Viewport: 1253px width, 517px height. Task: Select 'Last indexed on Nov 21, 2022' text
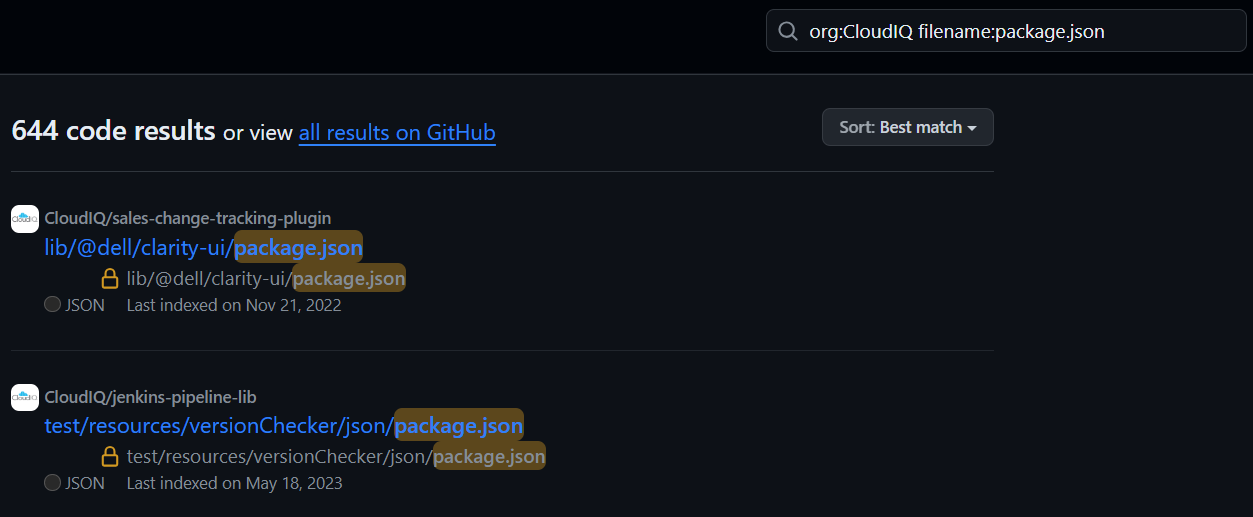234,305
